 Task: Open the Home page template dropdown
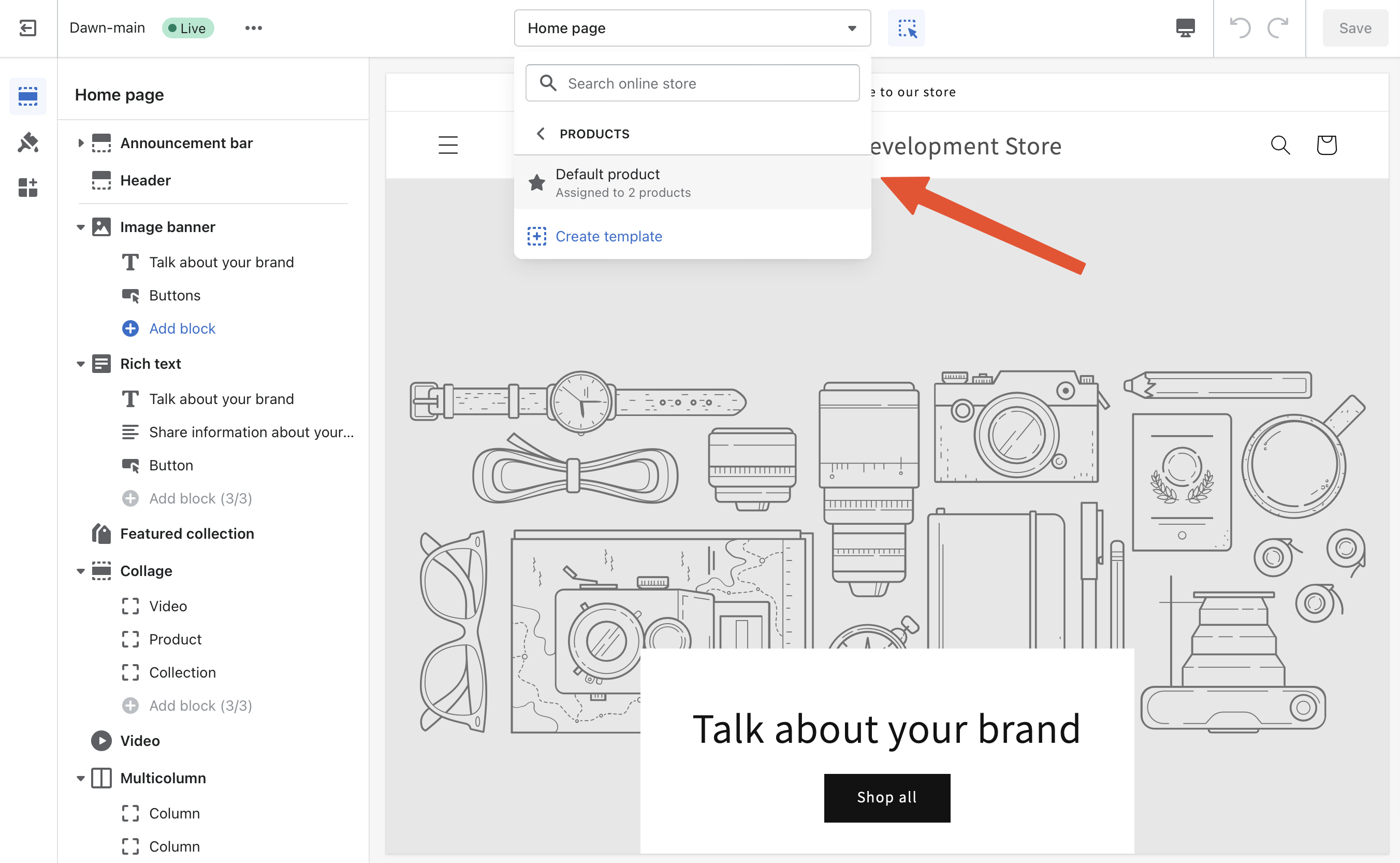[x=691, y=27]
